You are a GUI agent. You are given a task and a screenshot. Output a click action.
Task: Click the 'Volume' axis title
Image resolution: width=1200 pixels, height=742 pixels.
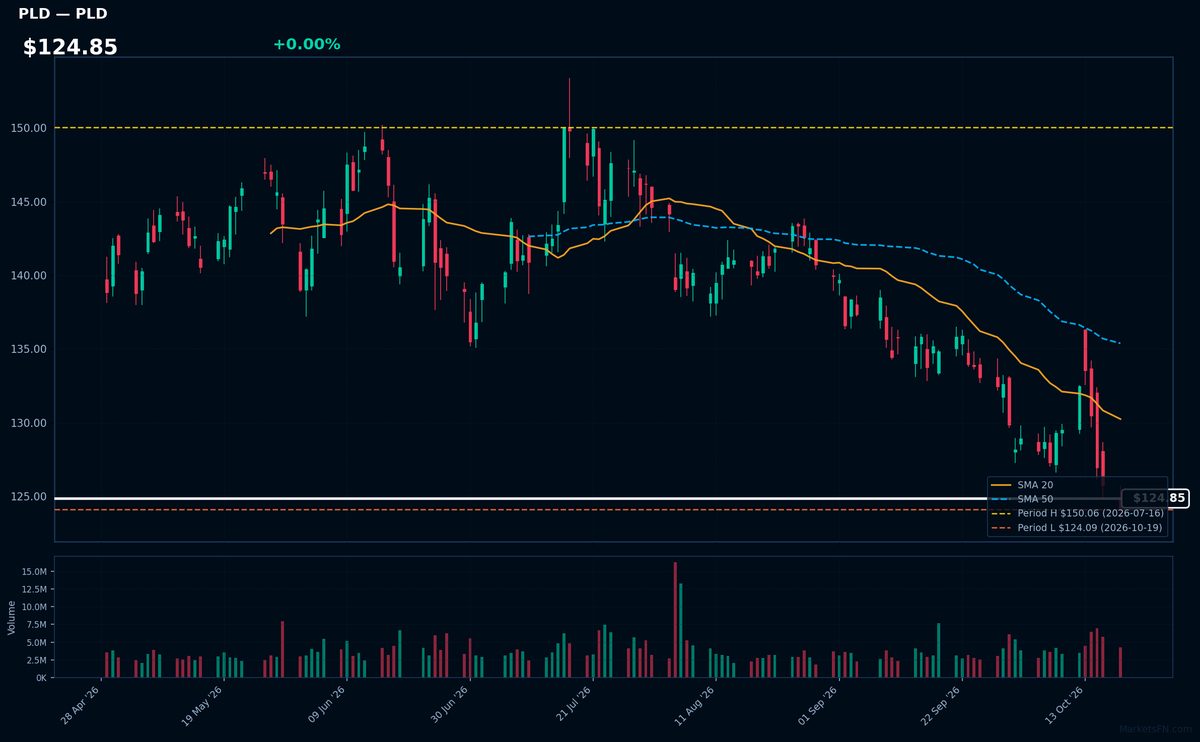pos(11,617)
